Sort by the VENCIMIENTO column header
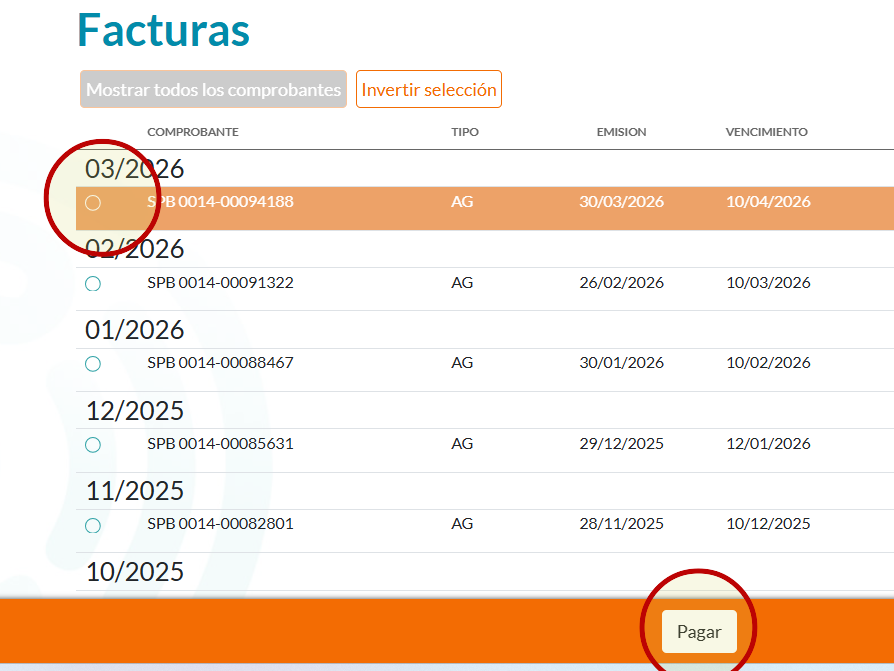Viewport: 894px width, 671px height. (766, 131)
